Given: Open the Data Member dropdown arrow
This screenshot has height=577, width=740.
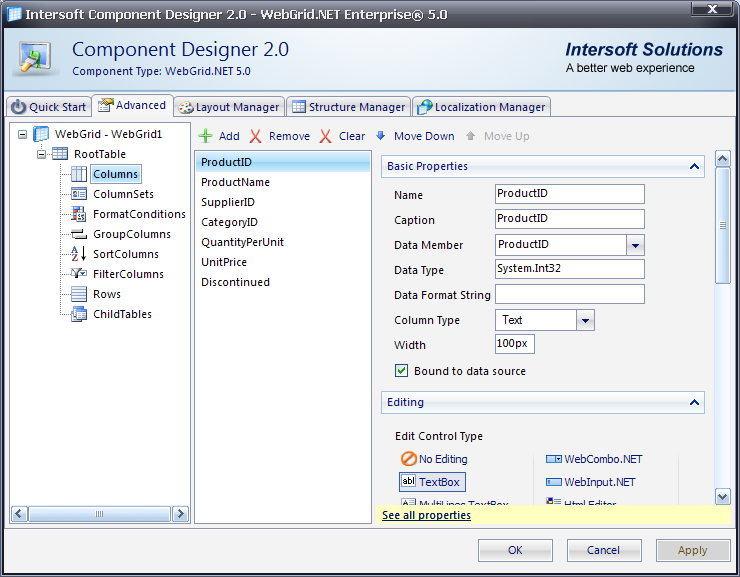Looking at the screenshot, I should click(x=635, y=245).
